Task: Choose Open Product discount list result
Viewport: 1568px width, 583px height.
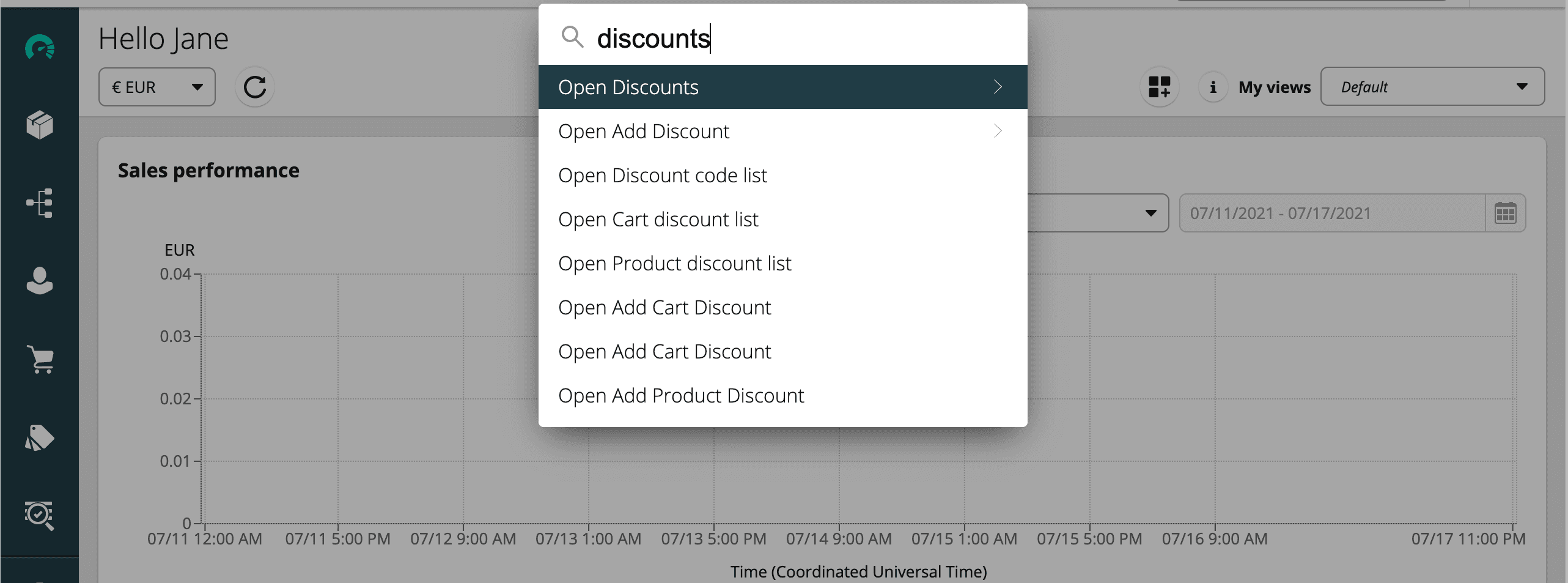Action: point(675,264)
